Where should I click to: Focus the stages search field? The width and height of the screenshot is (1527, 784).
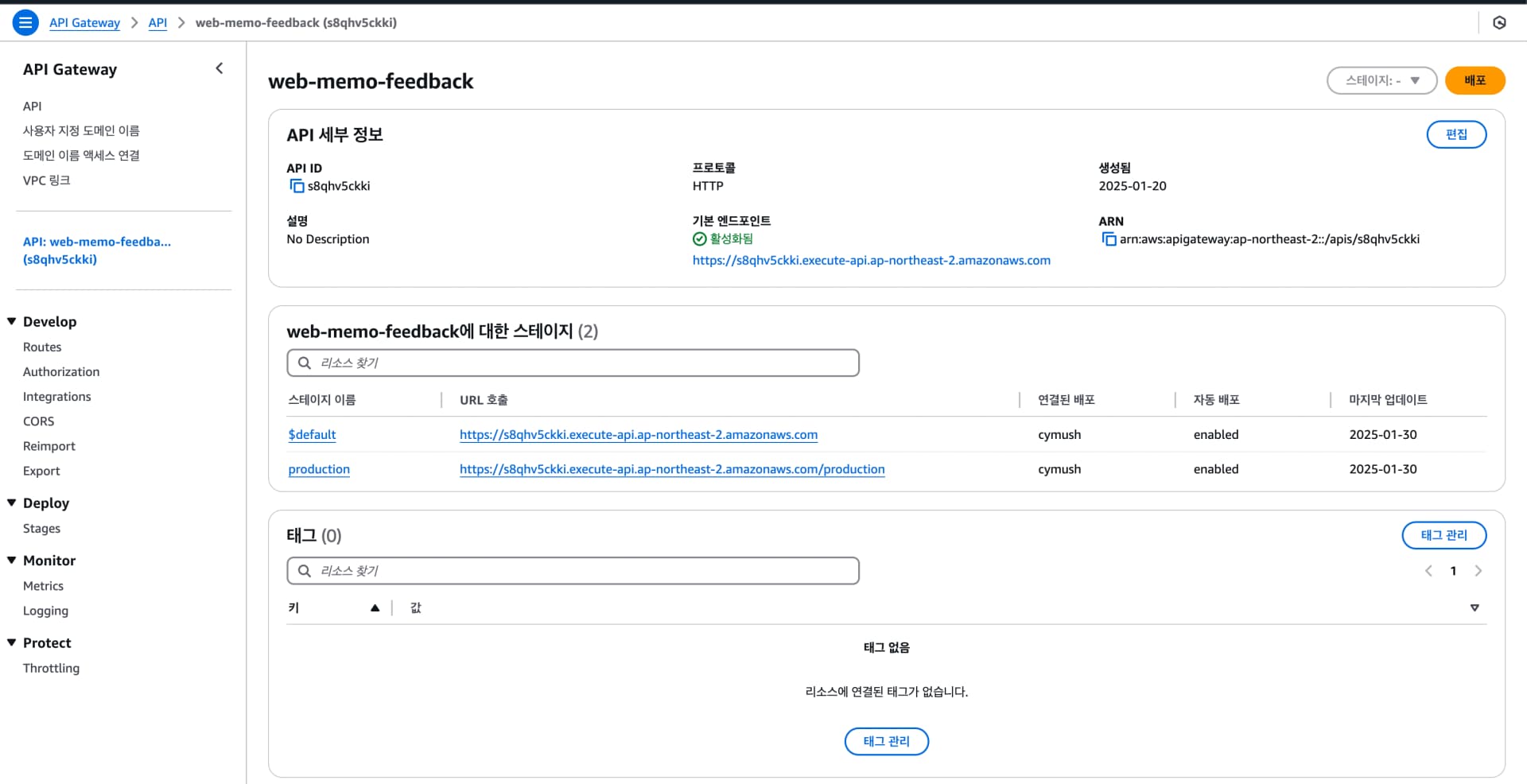(x=573, y=363)
